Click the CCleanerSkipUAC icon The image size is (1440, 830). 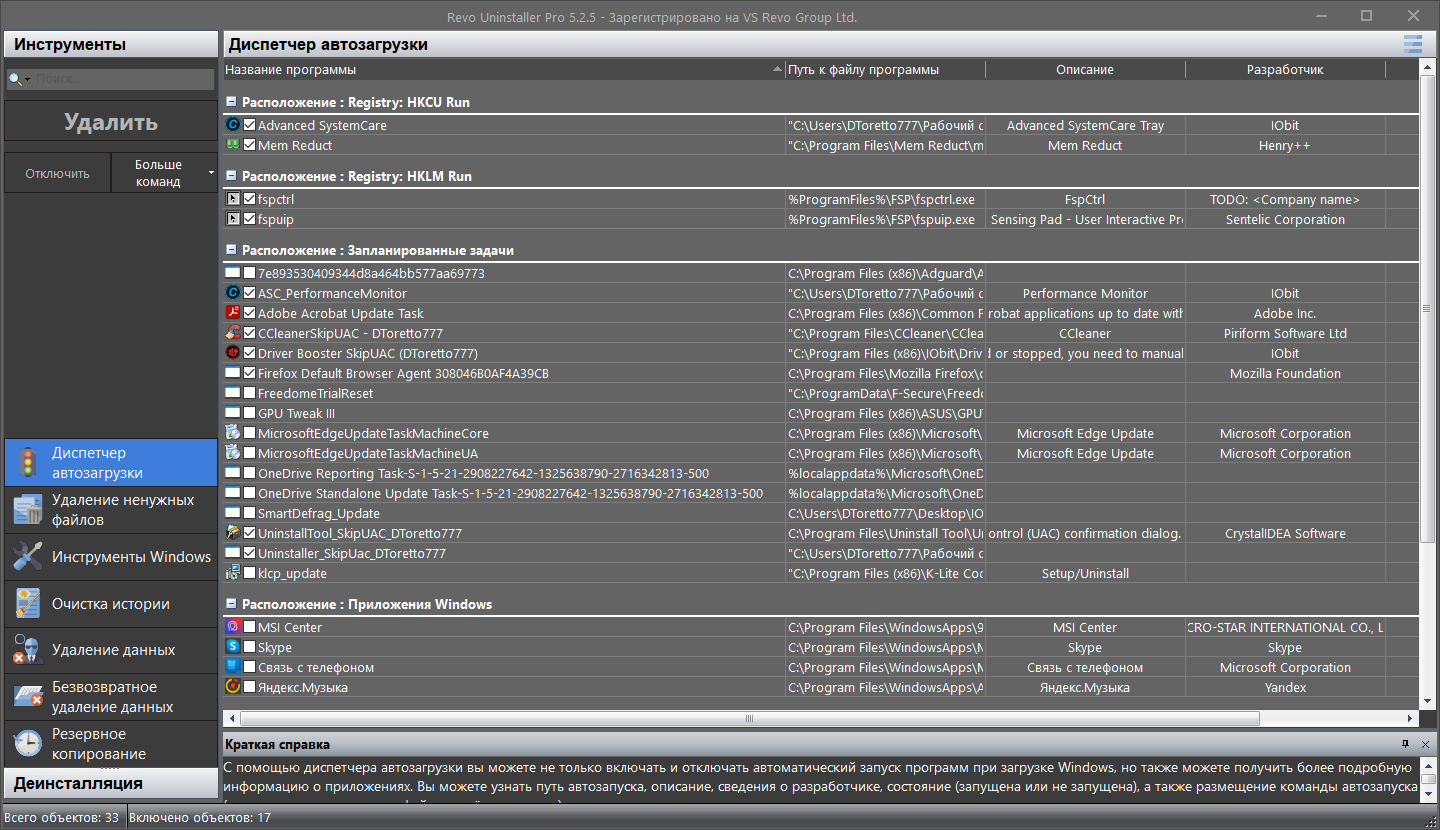[x=233, y=333]
